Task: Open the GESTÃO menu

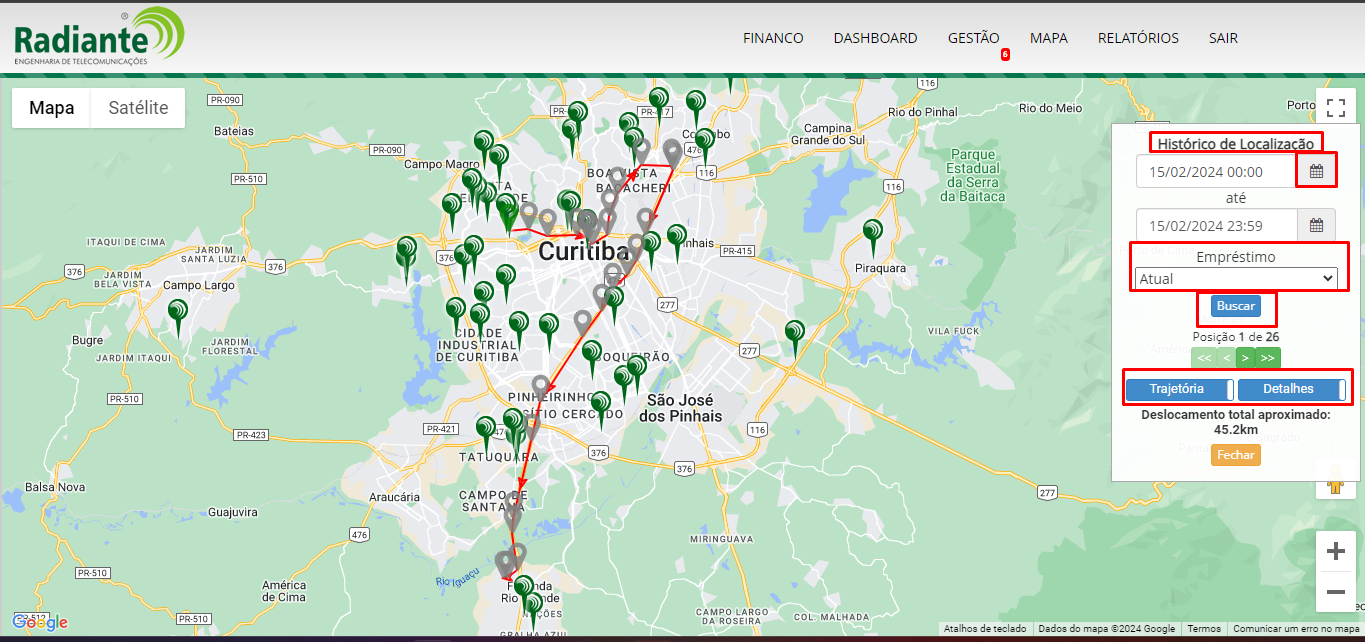Action: click(973, 38)
